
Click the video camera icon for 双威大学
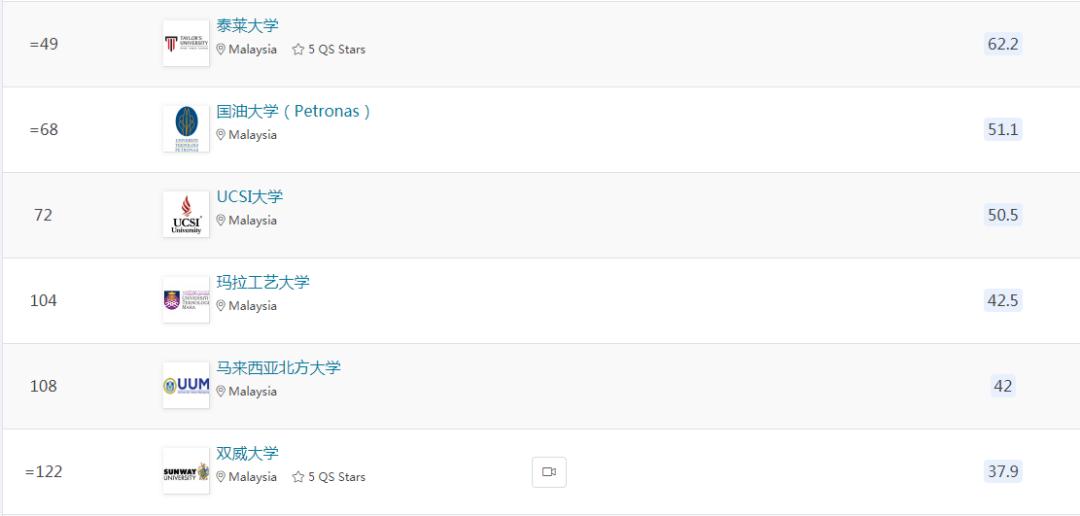[x=548, y=472]
